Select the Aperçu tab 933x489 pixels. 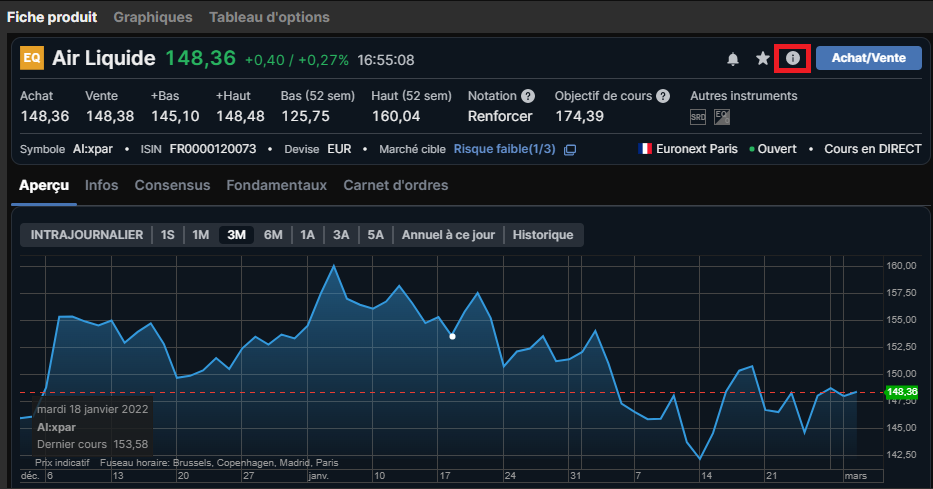click(x=44, y=186)
